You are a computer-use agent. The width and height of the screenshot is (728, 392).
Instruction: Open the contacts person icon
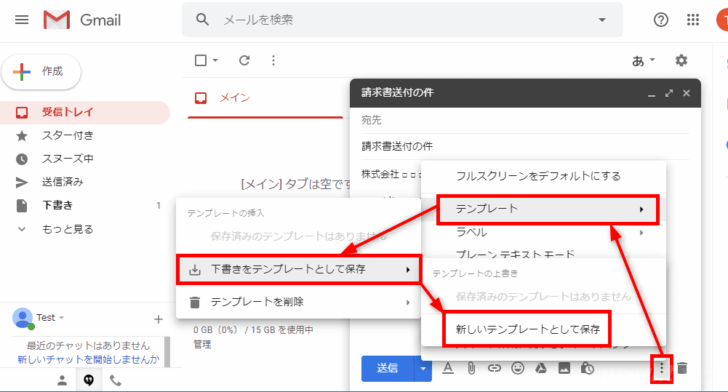[62, 381]
